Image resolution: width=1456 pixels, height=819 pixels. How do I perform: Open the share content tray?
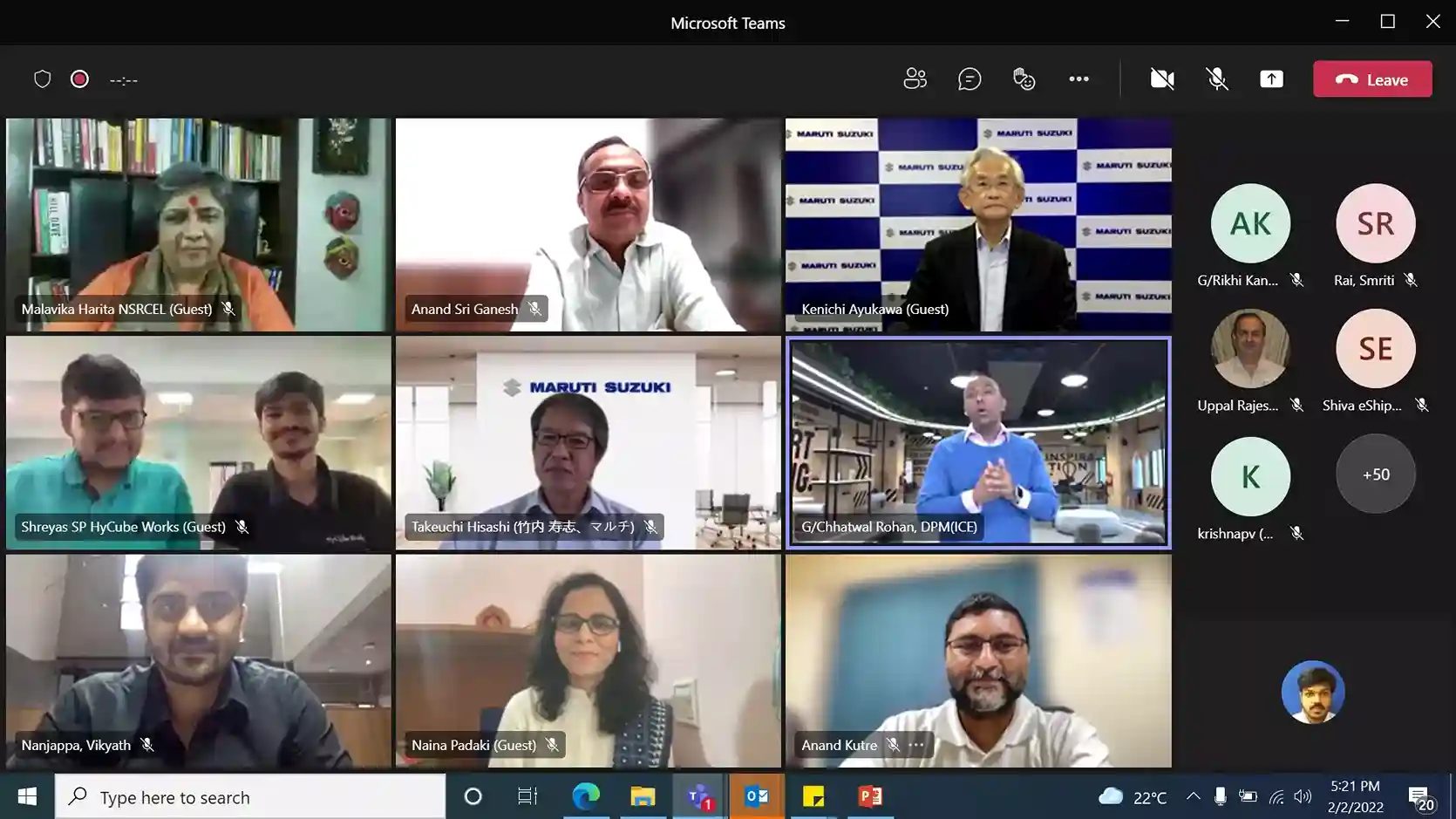click(1271, 79)
